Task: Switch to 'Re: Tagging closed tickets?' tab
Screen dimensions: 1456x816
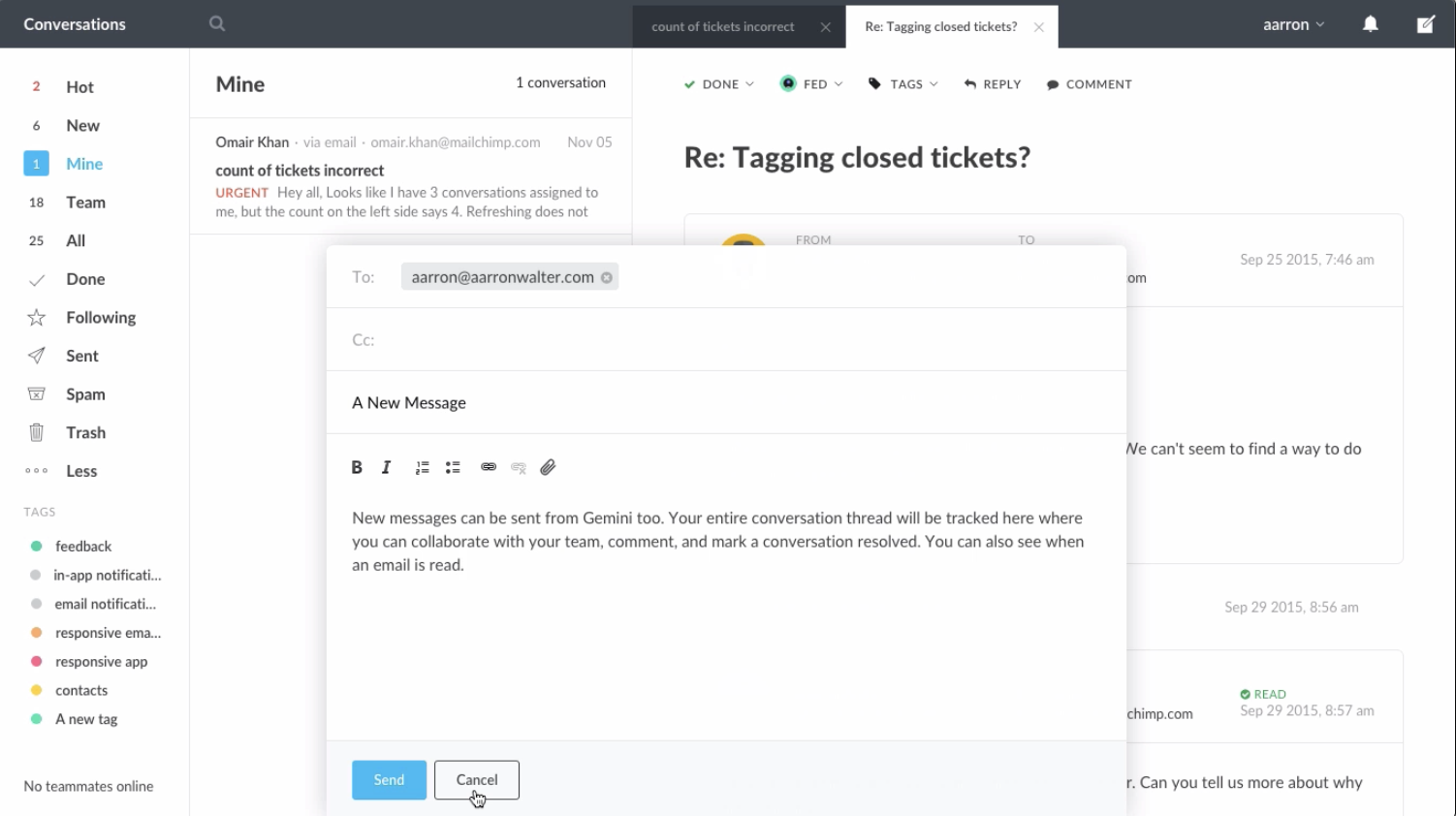Action: click(940, 26)
